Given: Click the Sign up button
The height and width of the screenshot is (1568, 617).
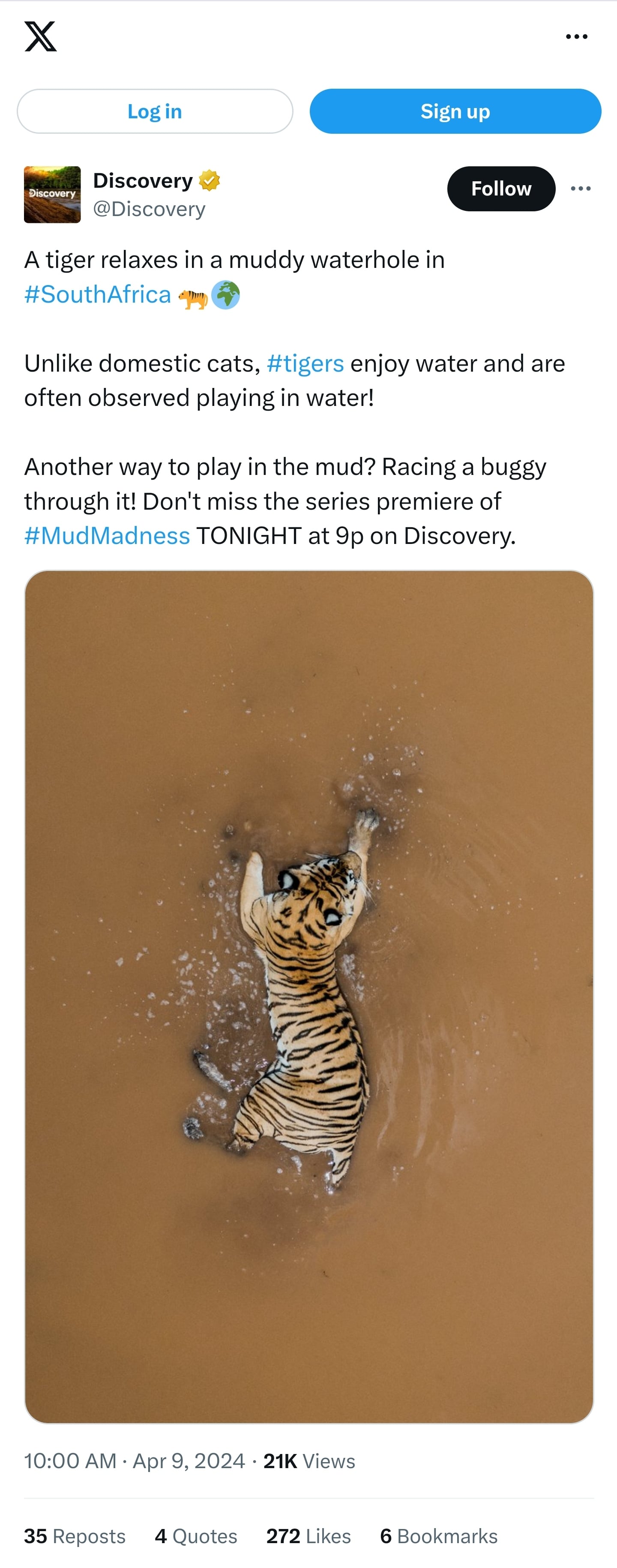Looking at the screenshot, I should (x=455, y=111).
